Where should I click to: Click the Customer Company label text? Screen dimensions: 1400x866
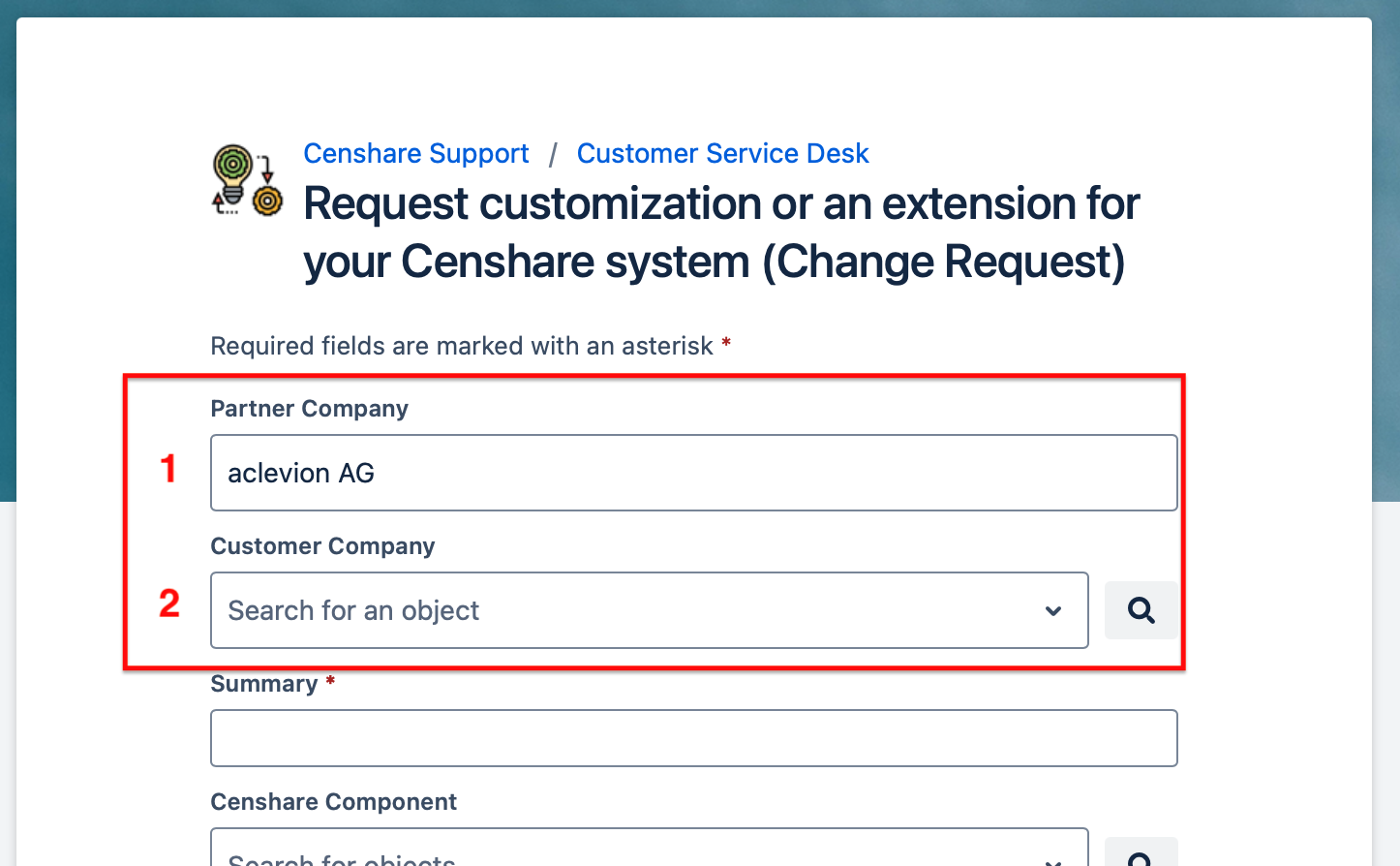click(322, 546)
